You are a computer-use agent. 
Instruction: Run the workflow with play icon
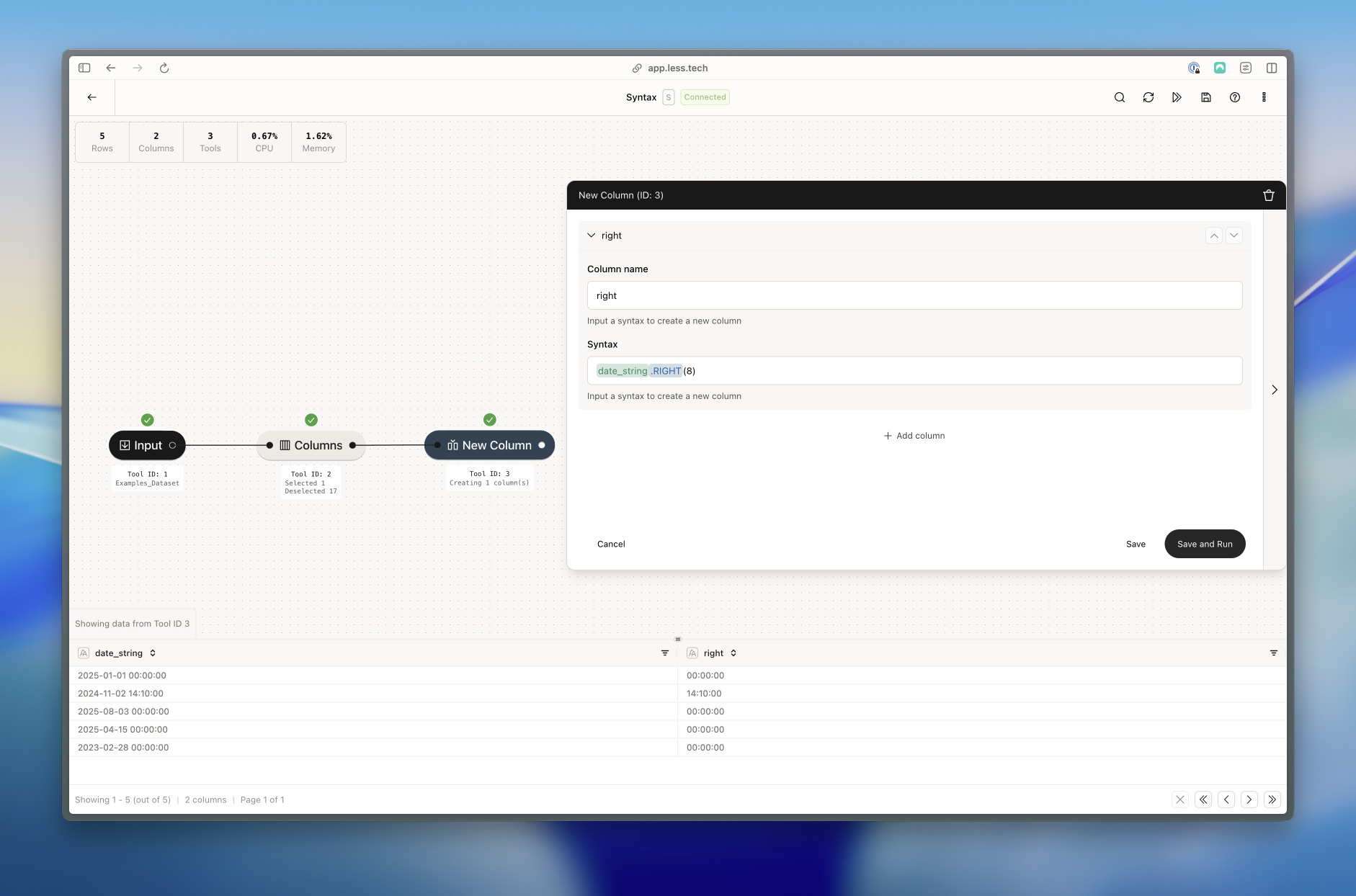pos(1177,97)
